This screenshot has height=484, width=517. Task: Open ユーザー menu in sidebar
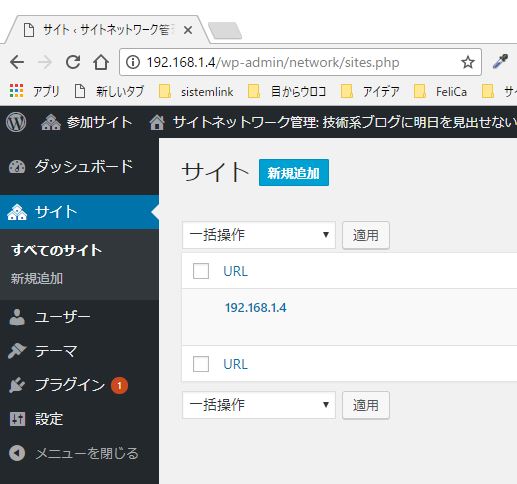(79, 317)
